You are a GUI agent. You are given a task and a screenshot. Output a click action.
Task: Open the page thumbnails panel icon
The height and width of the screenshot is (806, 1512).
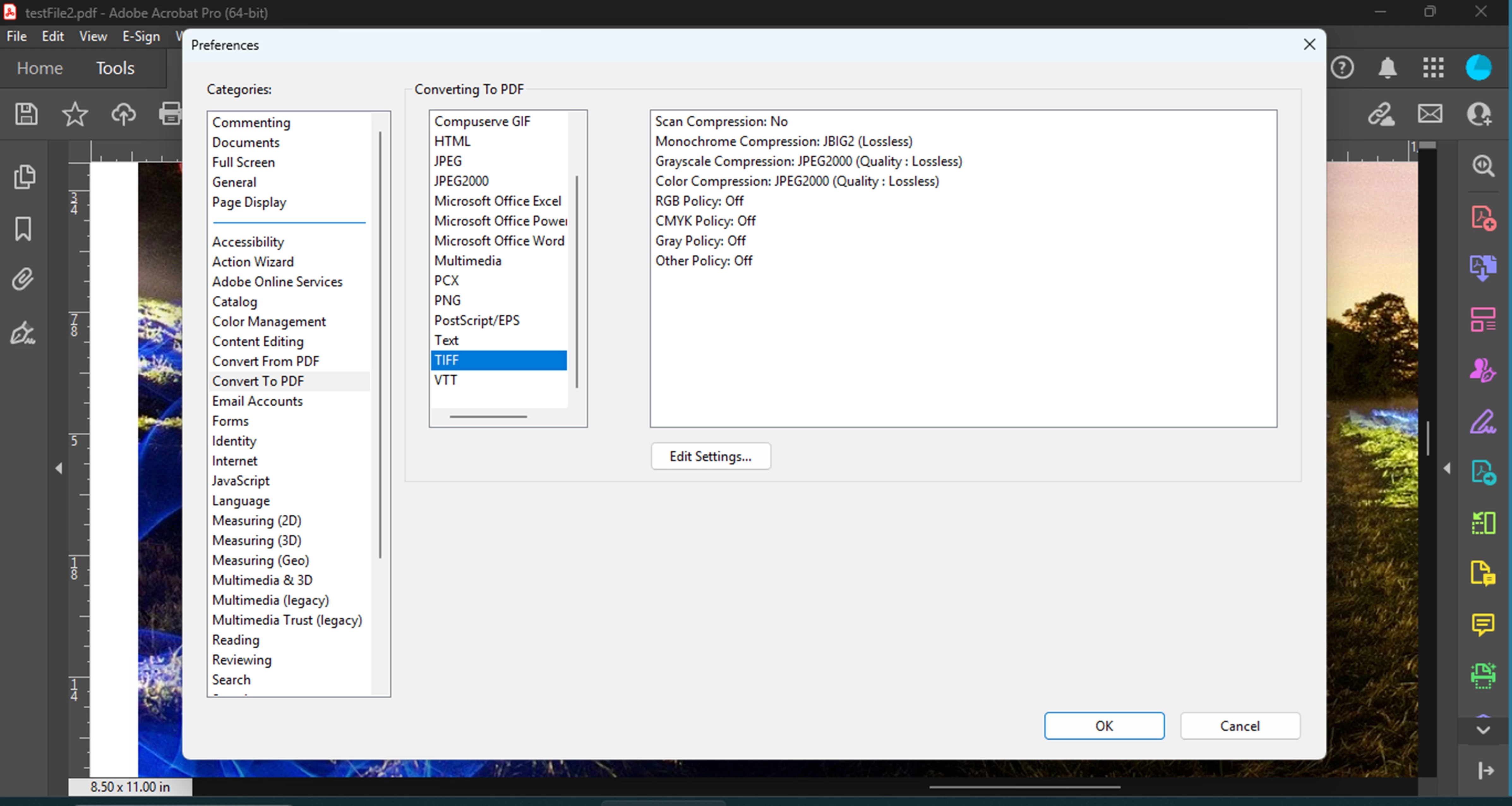coord(24,177)
